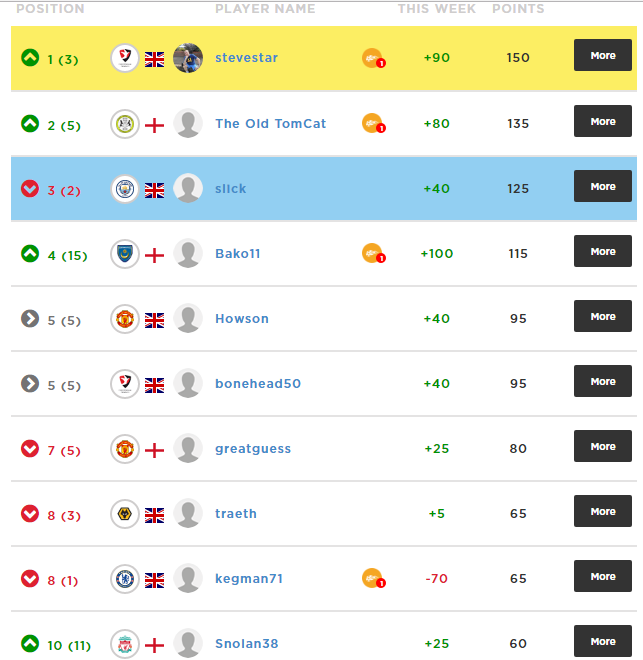
Task: Click stevestar's orange joker badge icon
Action: [x=373, y=58]
